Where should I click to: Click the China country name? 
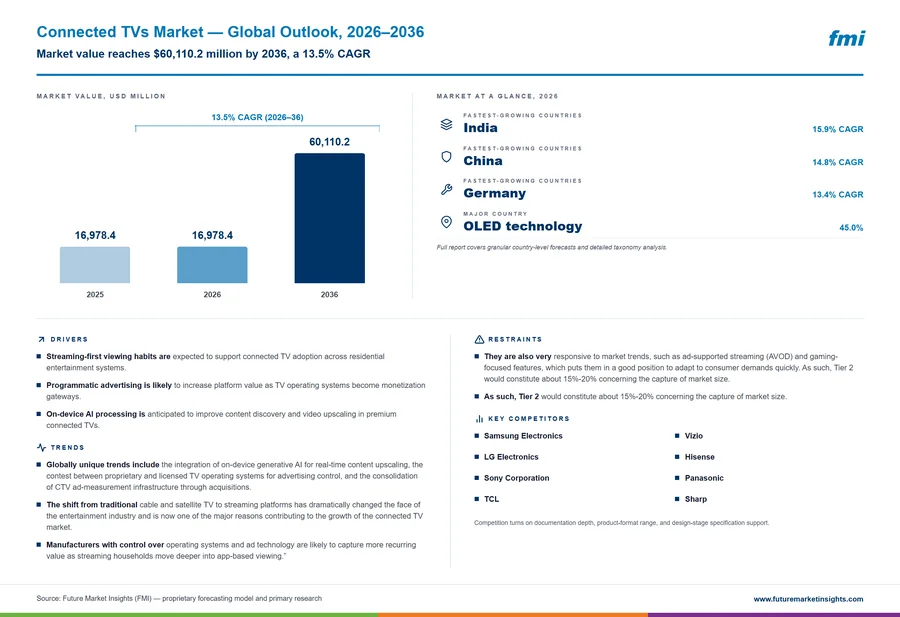pyautogui.click(x=483, y=161)
